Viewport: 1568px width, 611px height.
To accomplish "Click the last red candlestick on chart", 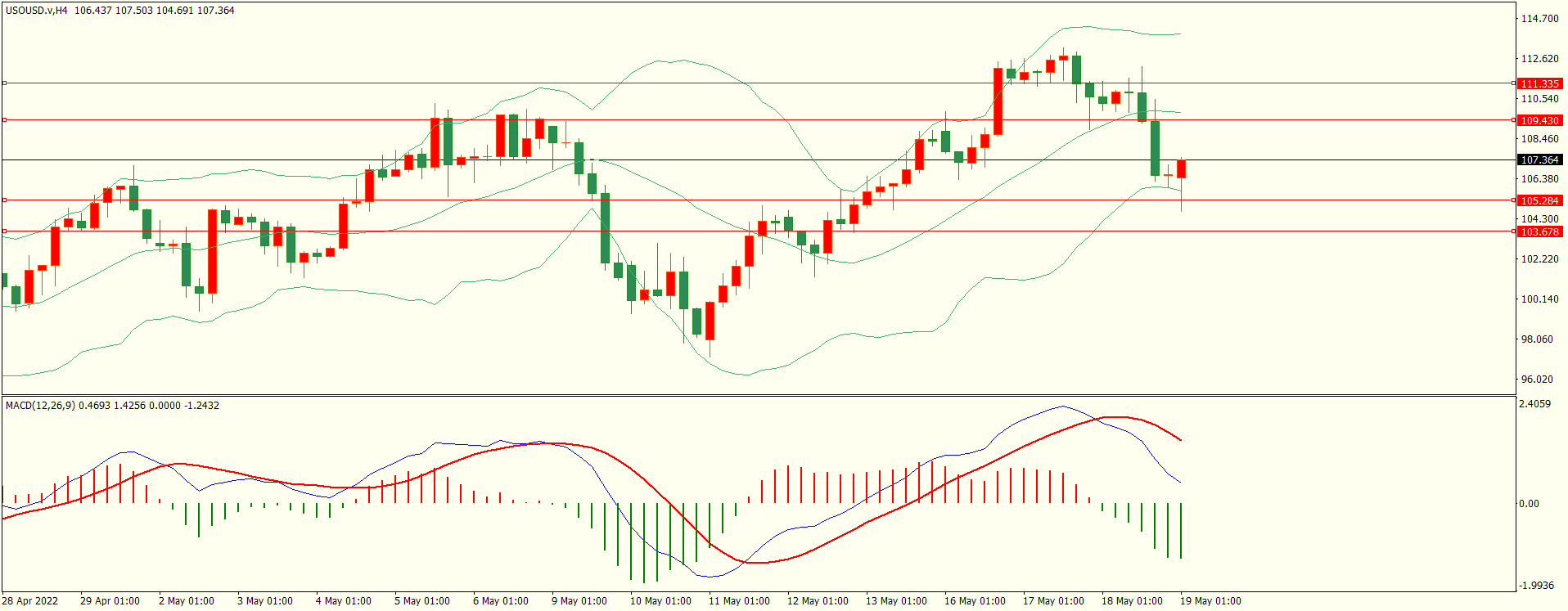I will [x=1181, y=169].
